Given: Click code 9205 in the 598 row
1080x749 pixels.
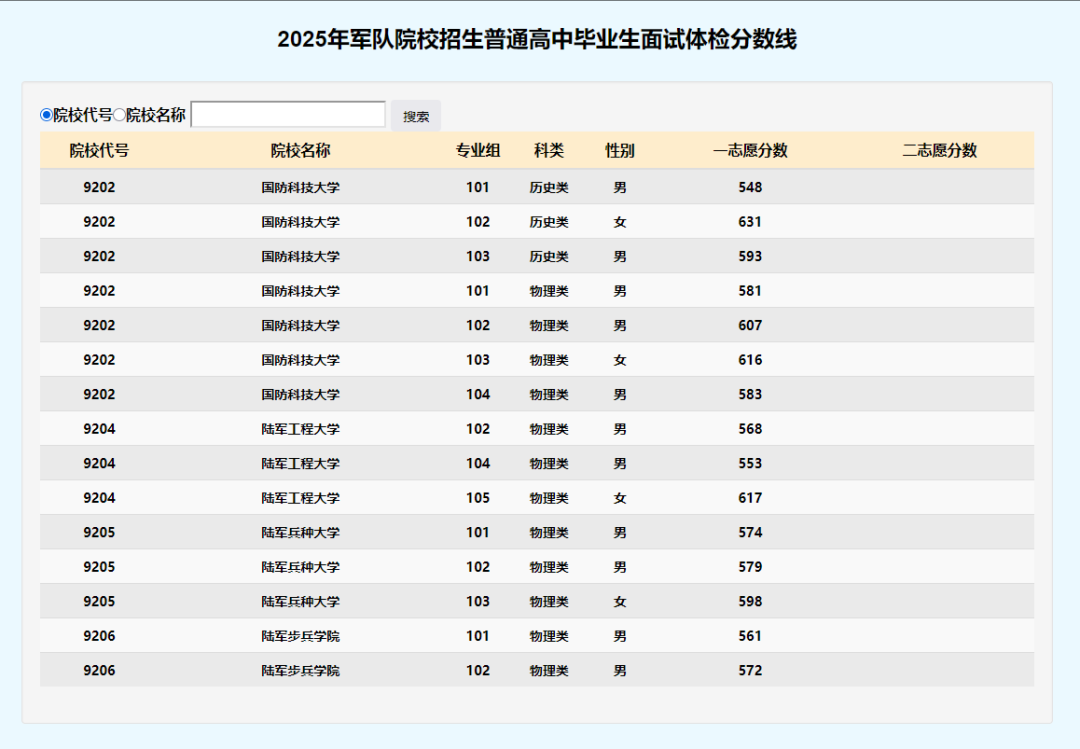Looking at the screenshot, I should click(x=99, y=601).
